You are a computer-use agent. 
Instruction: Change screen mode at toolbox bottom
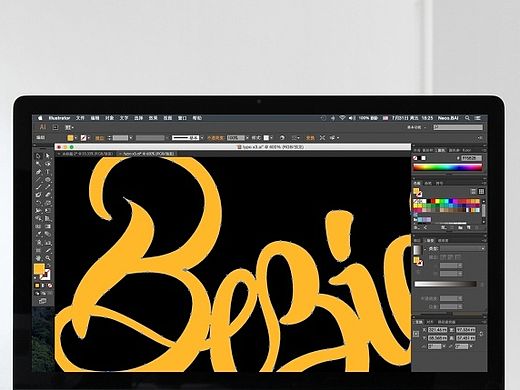click(x=42, y=301)
